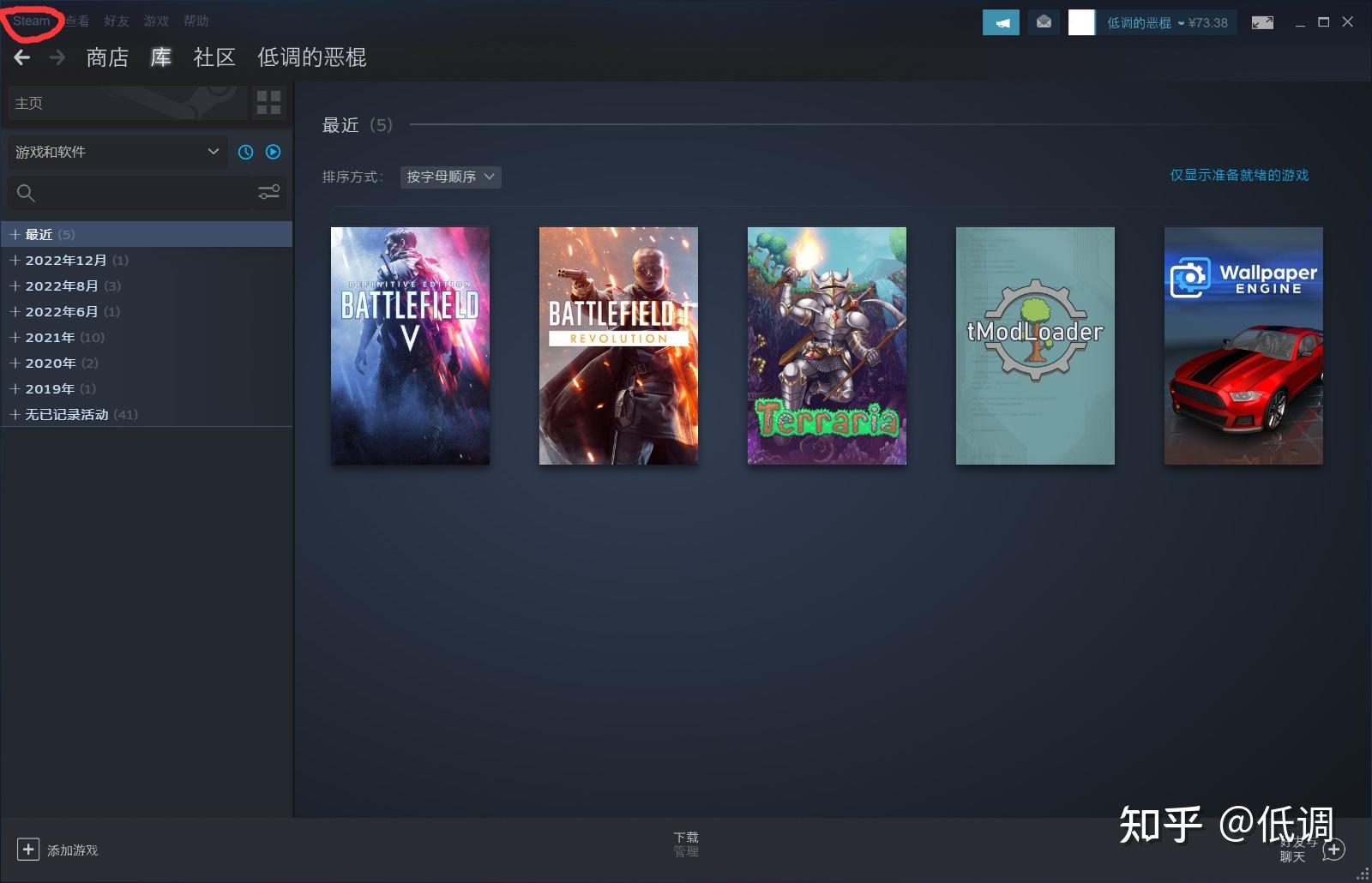Switch to the 商店 tab

pos(105,57)
